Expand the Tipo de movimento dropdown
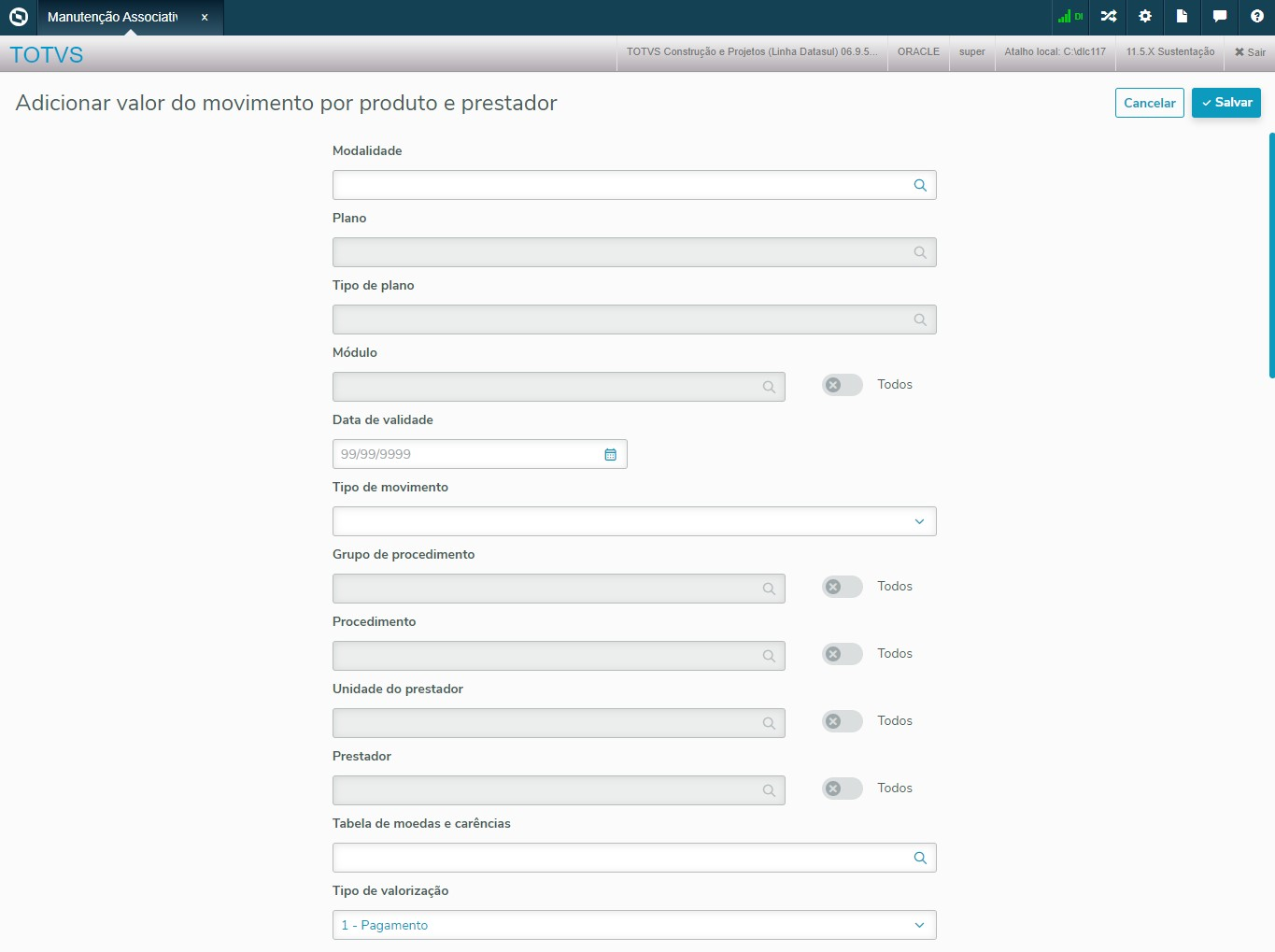The image size is (1275, 952). [x=919, y=521]
